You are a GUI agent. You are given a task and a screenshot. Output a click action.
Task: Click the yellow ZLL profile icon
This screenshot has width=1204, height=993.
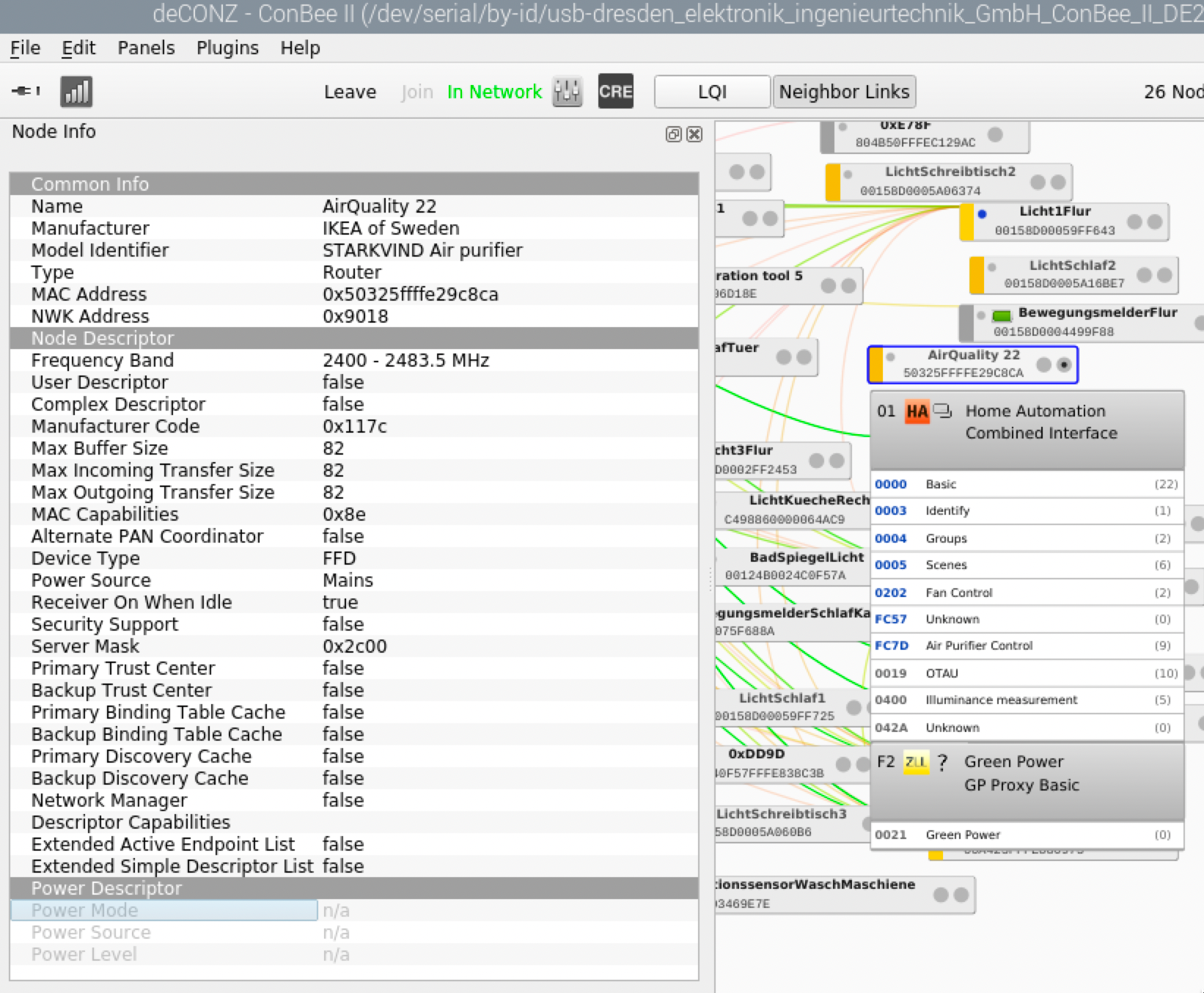click(x=915, y=763)
